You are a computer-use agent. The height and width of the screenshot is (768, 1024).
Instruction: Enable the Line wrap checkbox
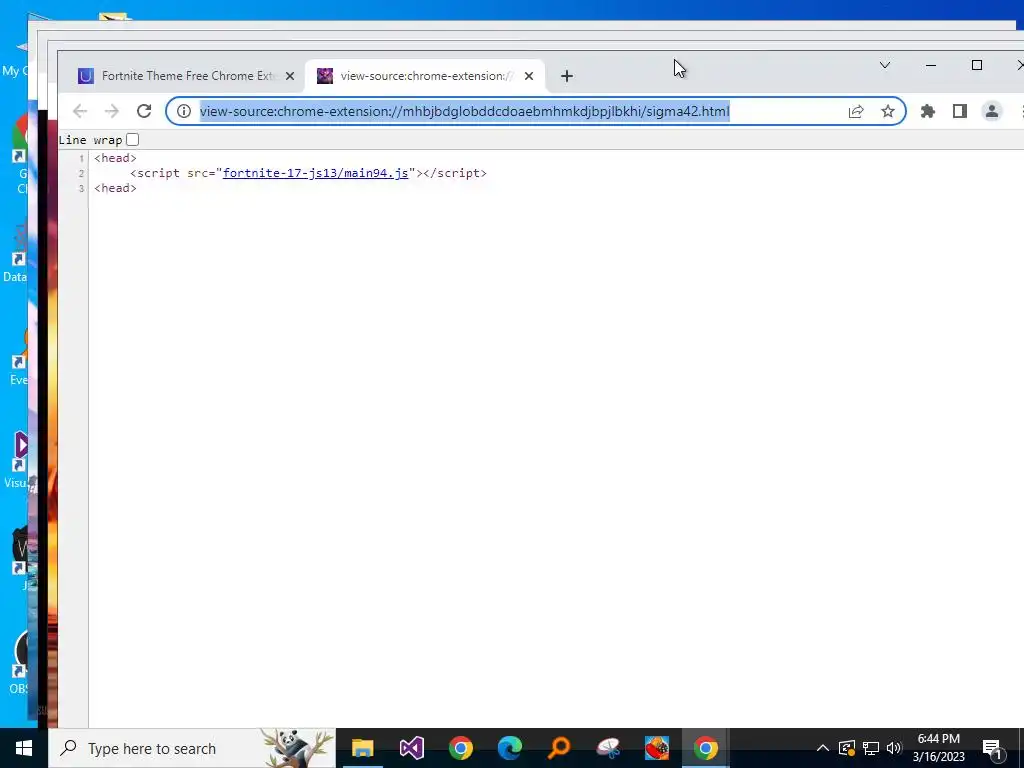[x=133, y=140]
